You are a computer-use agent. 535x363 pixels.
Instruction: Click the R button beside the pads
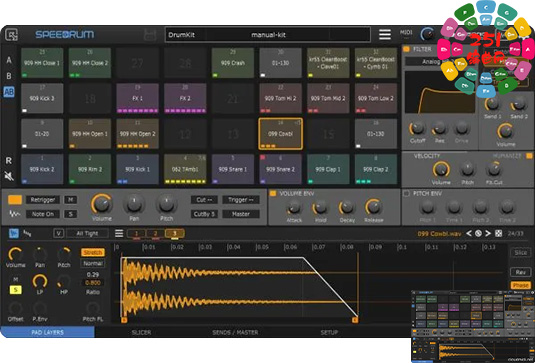(9, 161)
